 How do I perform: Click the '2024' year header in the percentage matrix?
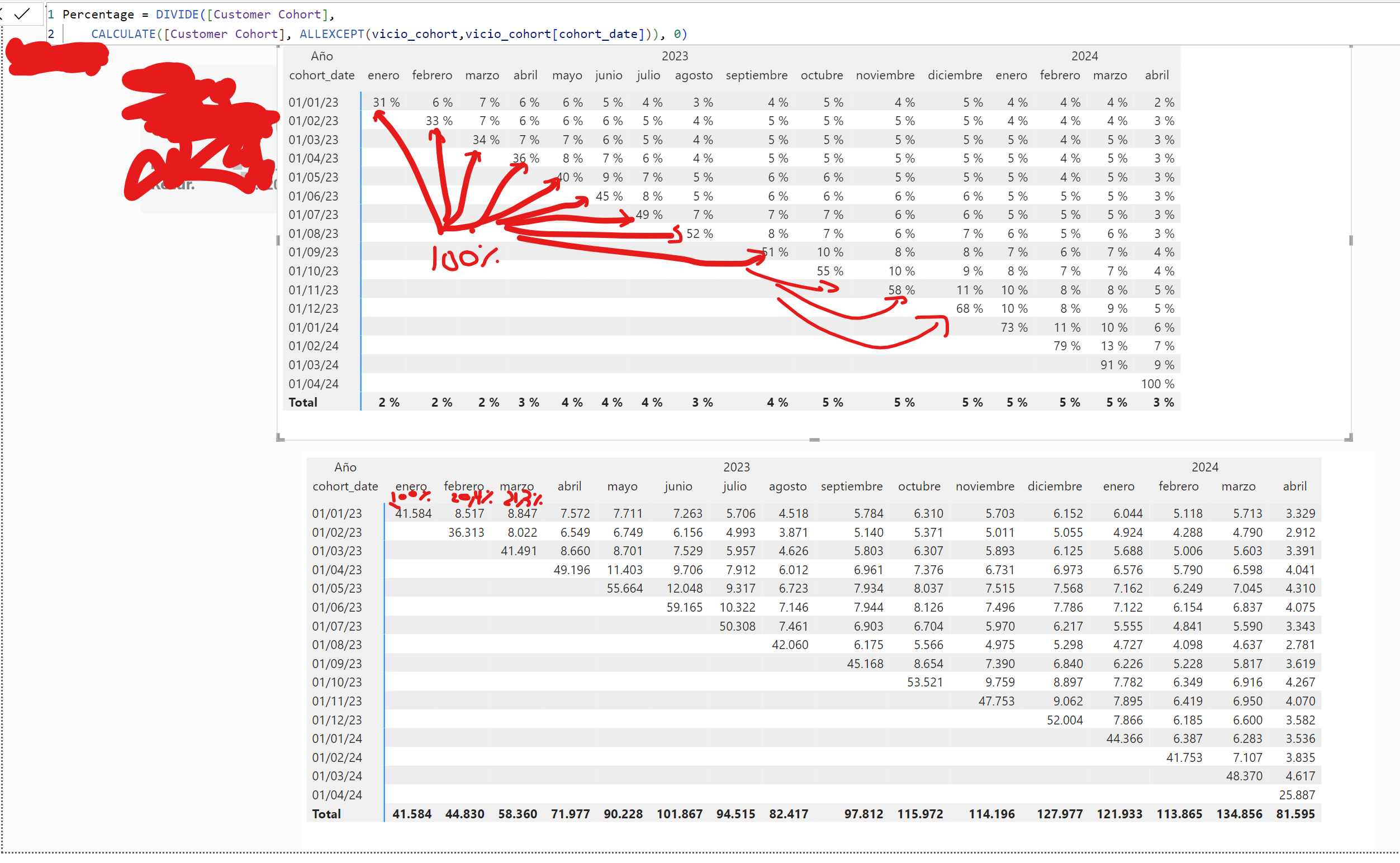[1084, 56]
